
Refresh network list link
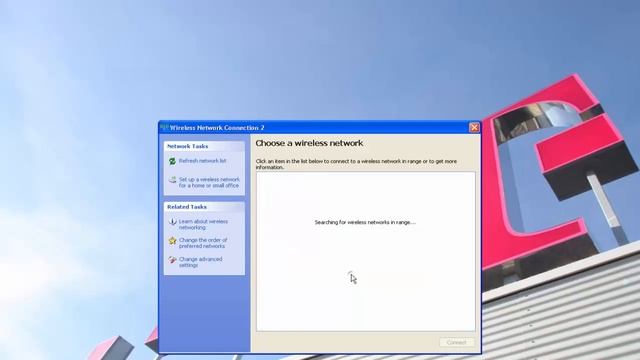click(202, 161)
